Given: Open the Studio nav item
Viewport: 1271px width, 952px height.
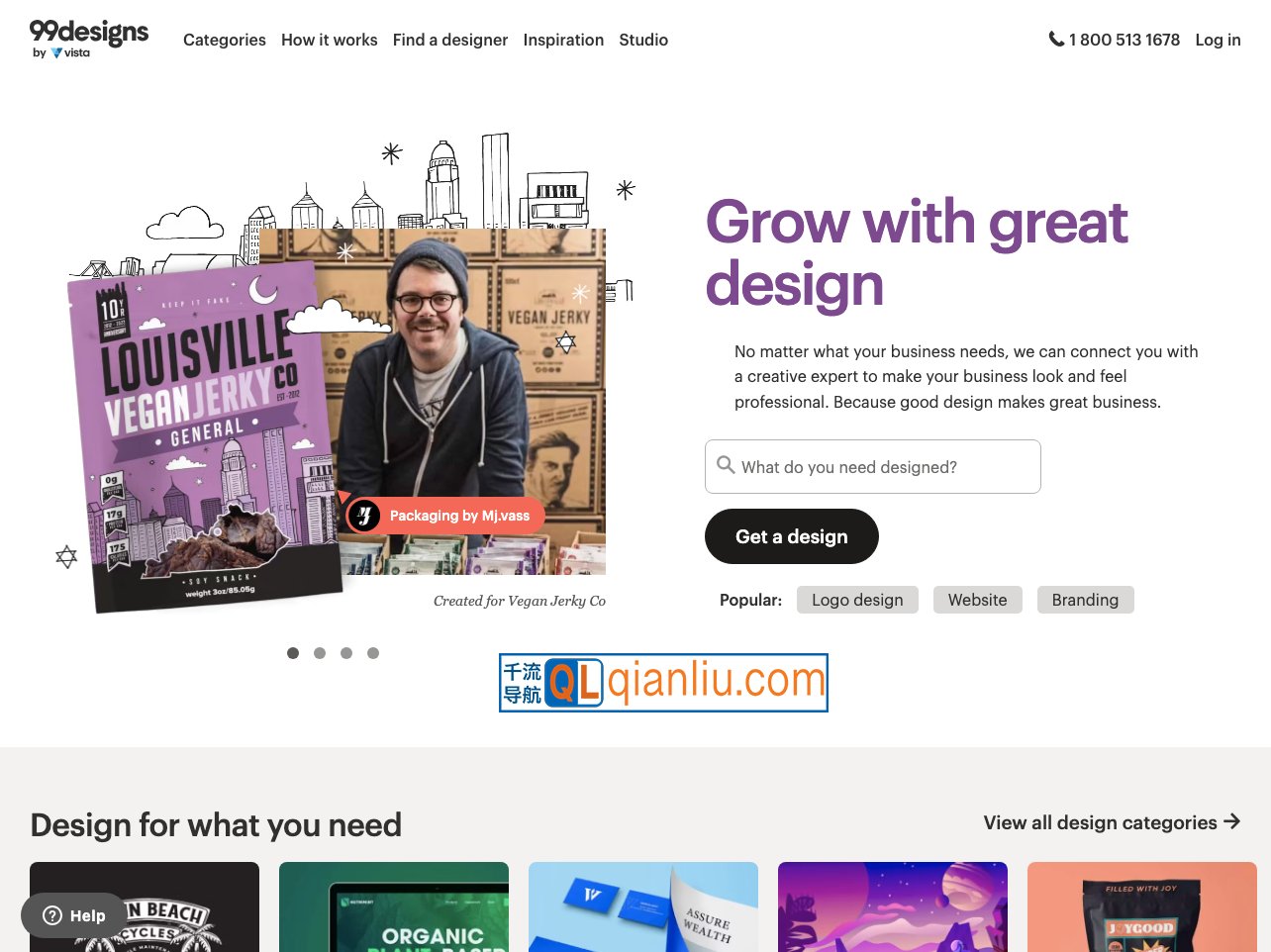Looking at the screenshot, I should tap(643, 40).
